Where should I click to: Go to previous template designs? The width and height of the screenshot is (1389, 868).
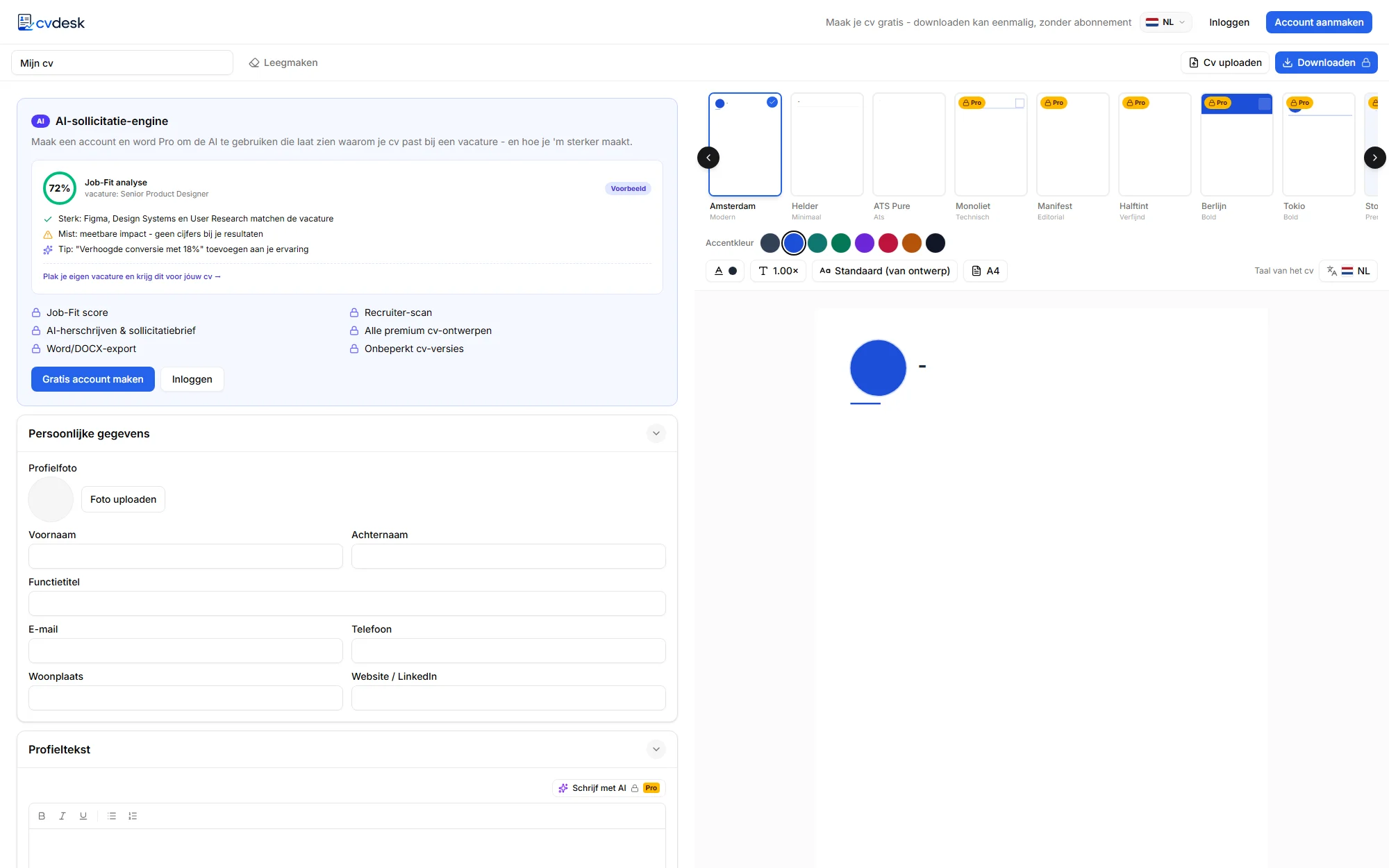[x=708, y=158]
